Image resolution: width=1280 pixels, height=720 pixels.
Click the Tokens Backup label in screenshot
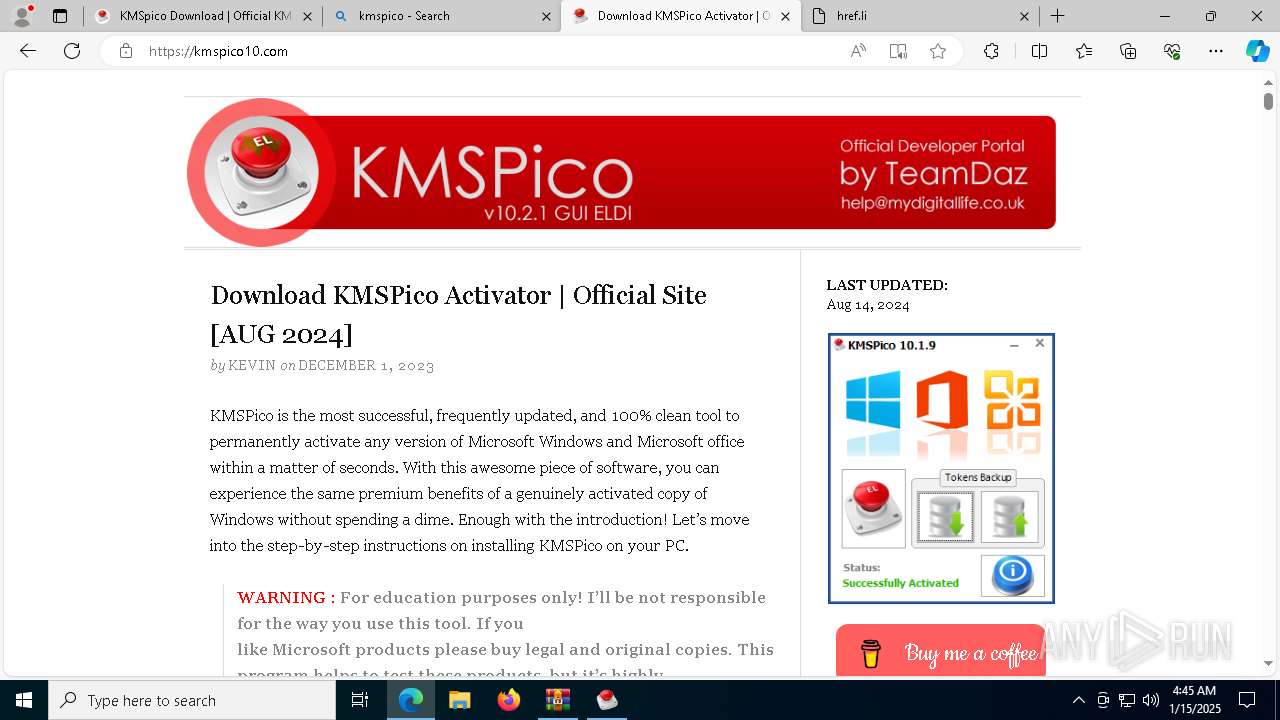[x=978, y=477]
